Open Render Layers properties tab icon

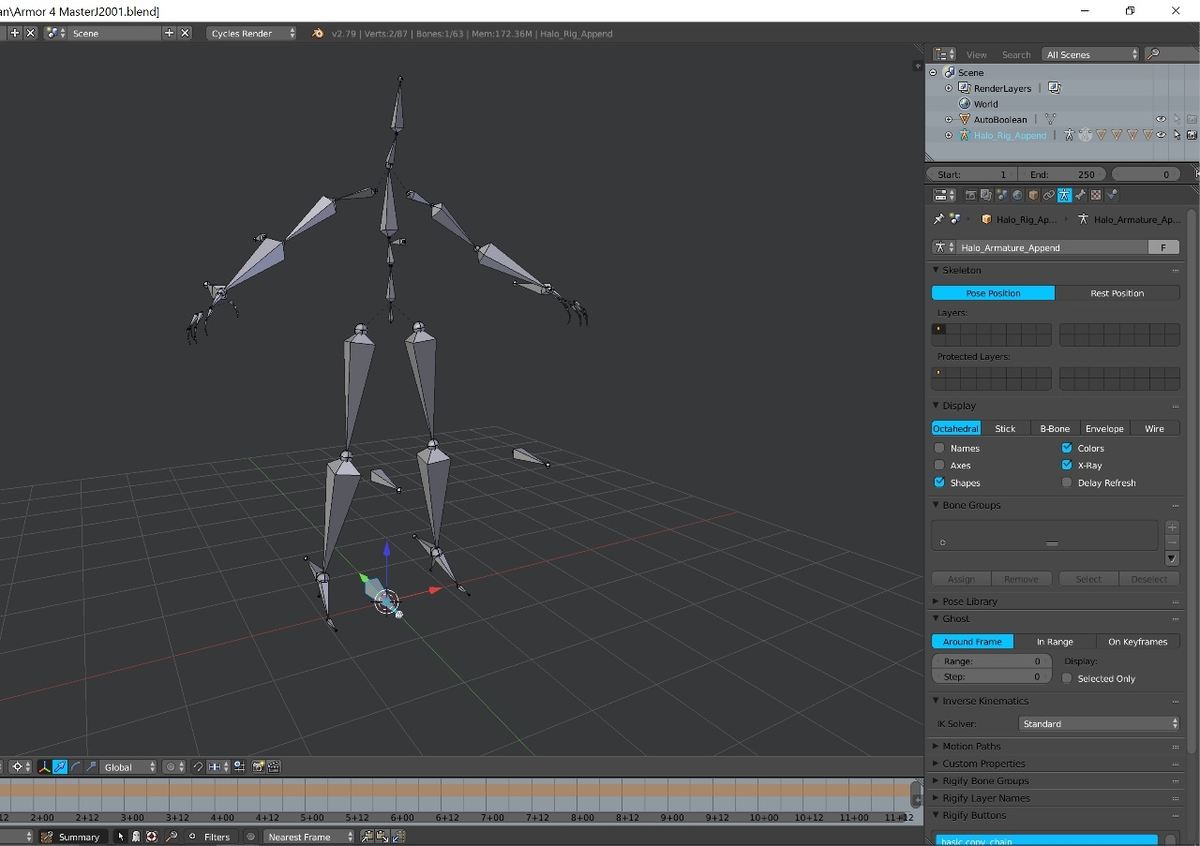click(x=986, y=195)
